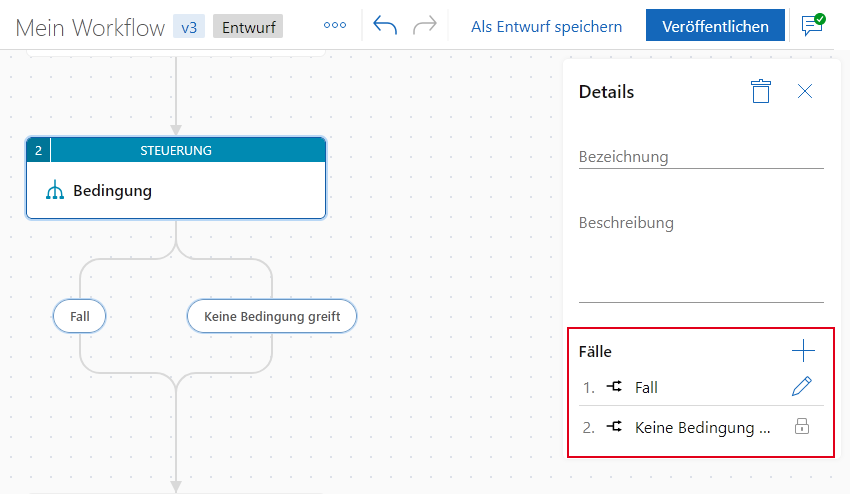Delete step using trash can icon
The width and height of the screenshot is (850, 494).
(761, 92)
